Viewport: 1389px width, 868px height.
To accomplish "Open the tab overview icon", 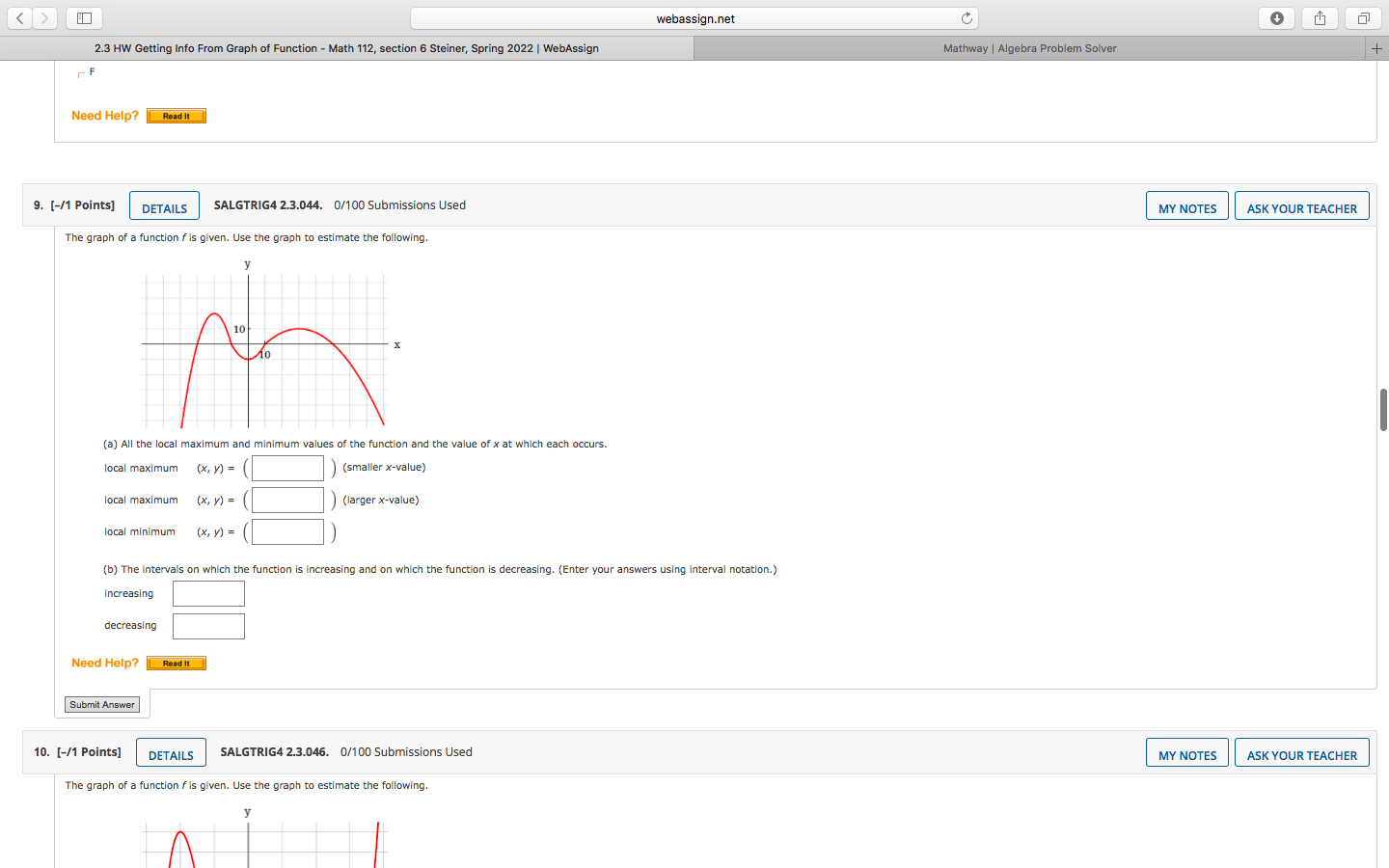I will click(1362, 17).
